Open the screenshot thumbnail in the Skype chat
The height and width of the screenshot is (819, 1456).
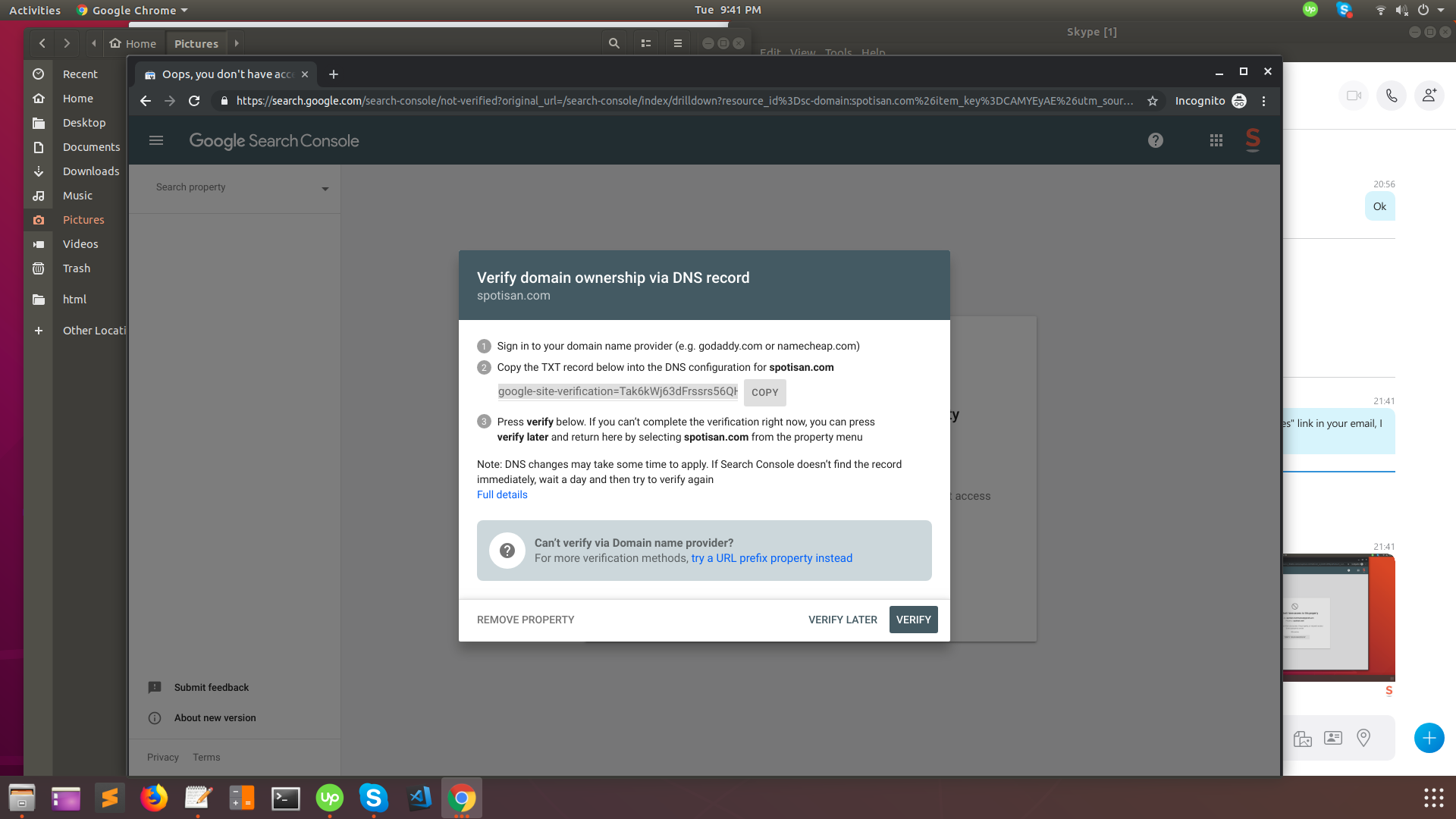point(1338,617)
